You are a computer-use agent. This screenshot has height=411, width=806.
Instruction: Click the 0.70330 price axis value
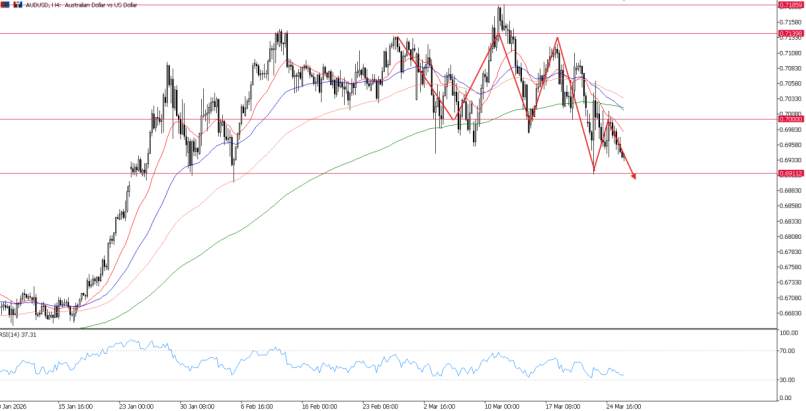pos(792,99)
